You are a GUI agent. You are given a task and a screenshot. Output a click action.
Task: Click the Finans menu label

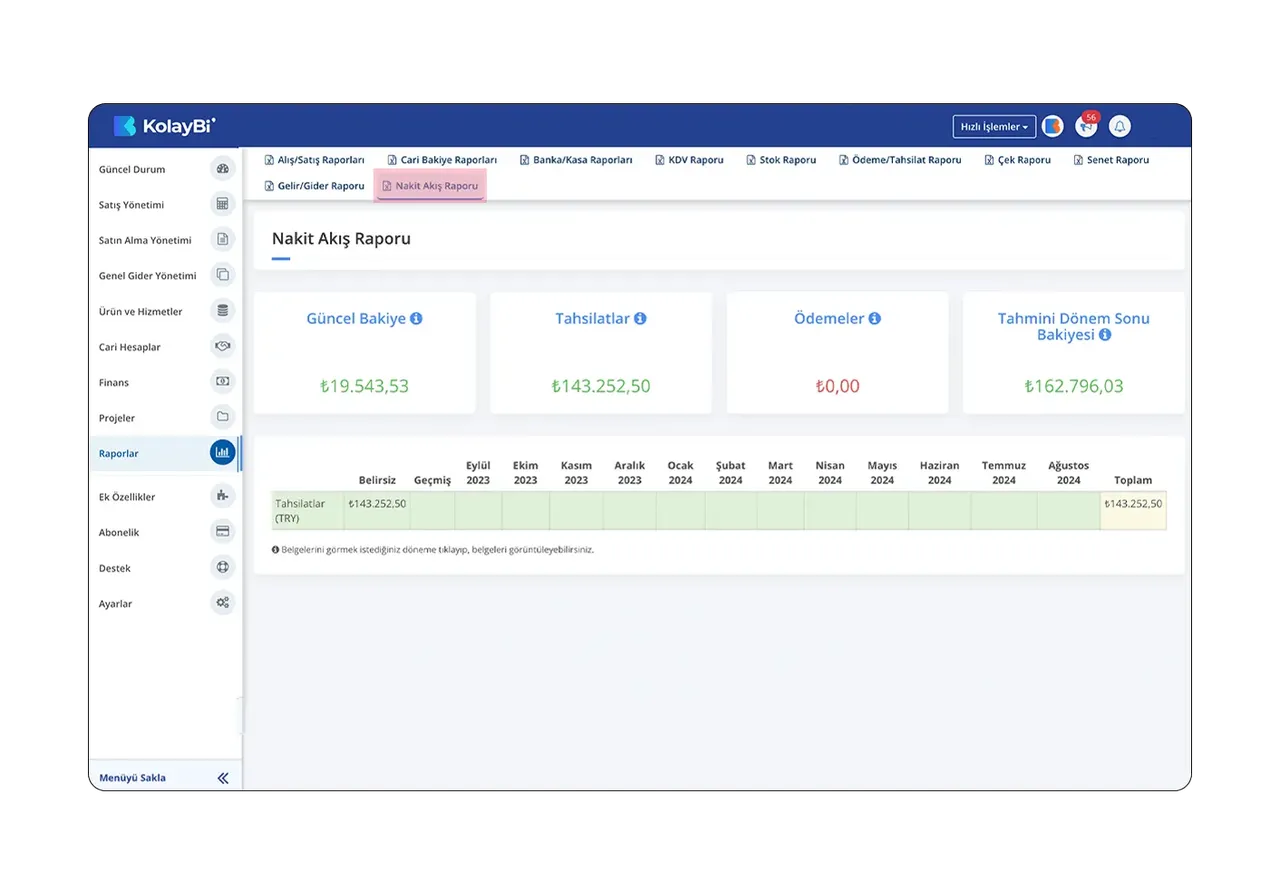pyautogui.click(x=114, y=383)
